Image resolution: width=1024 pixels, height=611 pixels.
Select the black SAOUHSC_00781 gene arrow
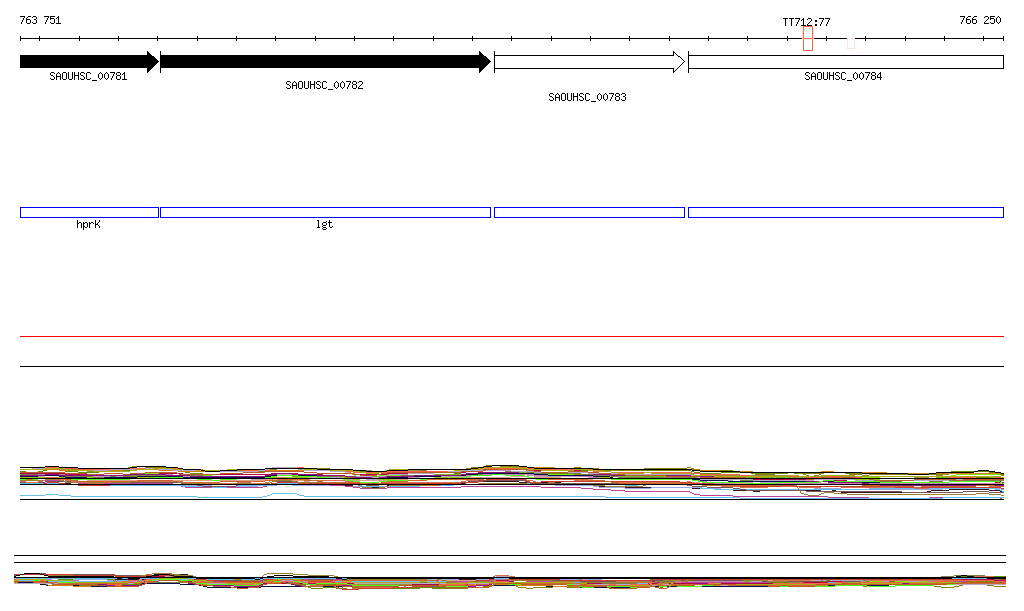click(x=88, y=62)
